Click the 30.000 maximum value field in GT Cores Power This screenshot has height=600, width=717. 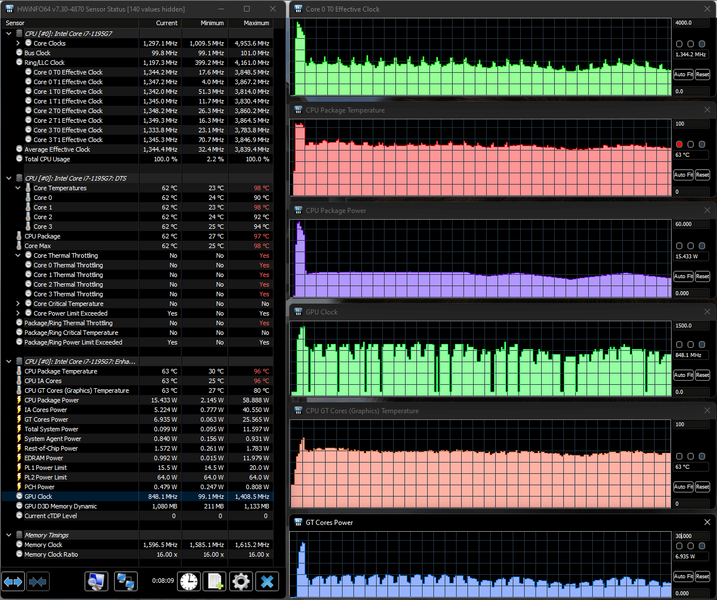(691, 536)
